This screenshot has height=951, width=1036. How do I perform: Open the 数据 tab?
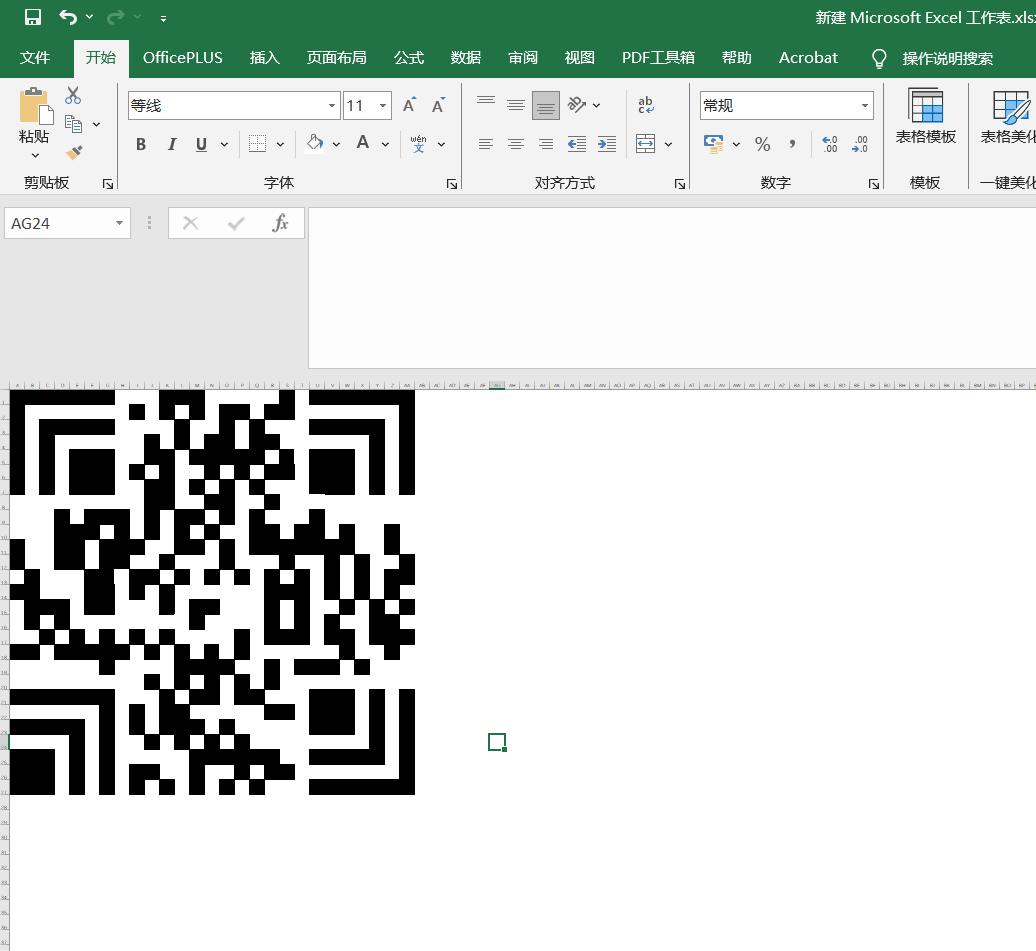(x=466, y=58)
